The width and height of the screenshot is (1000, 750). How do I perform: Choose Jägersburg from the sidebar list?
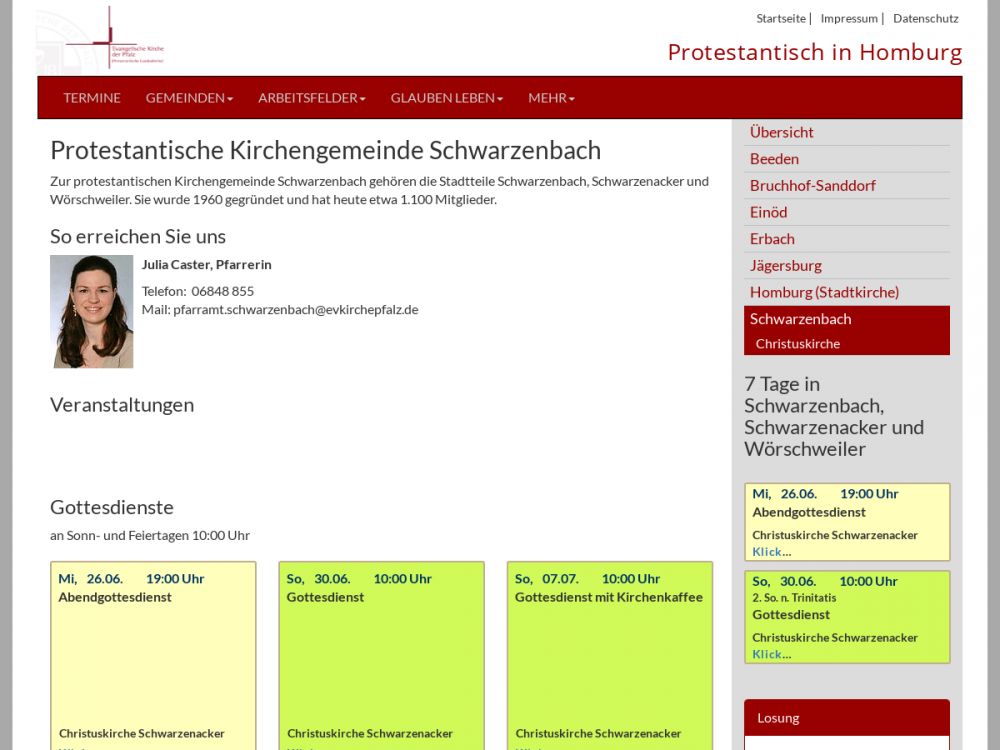pyautogui.click(x=785, y=266)
